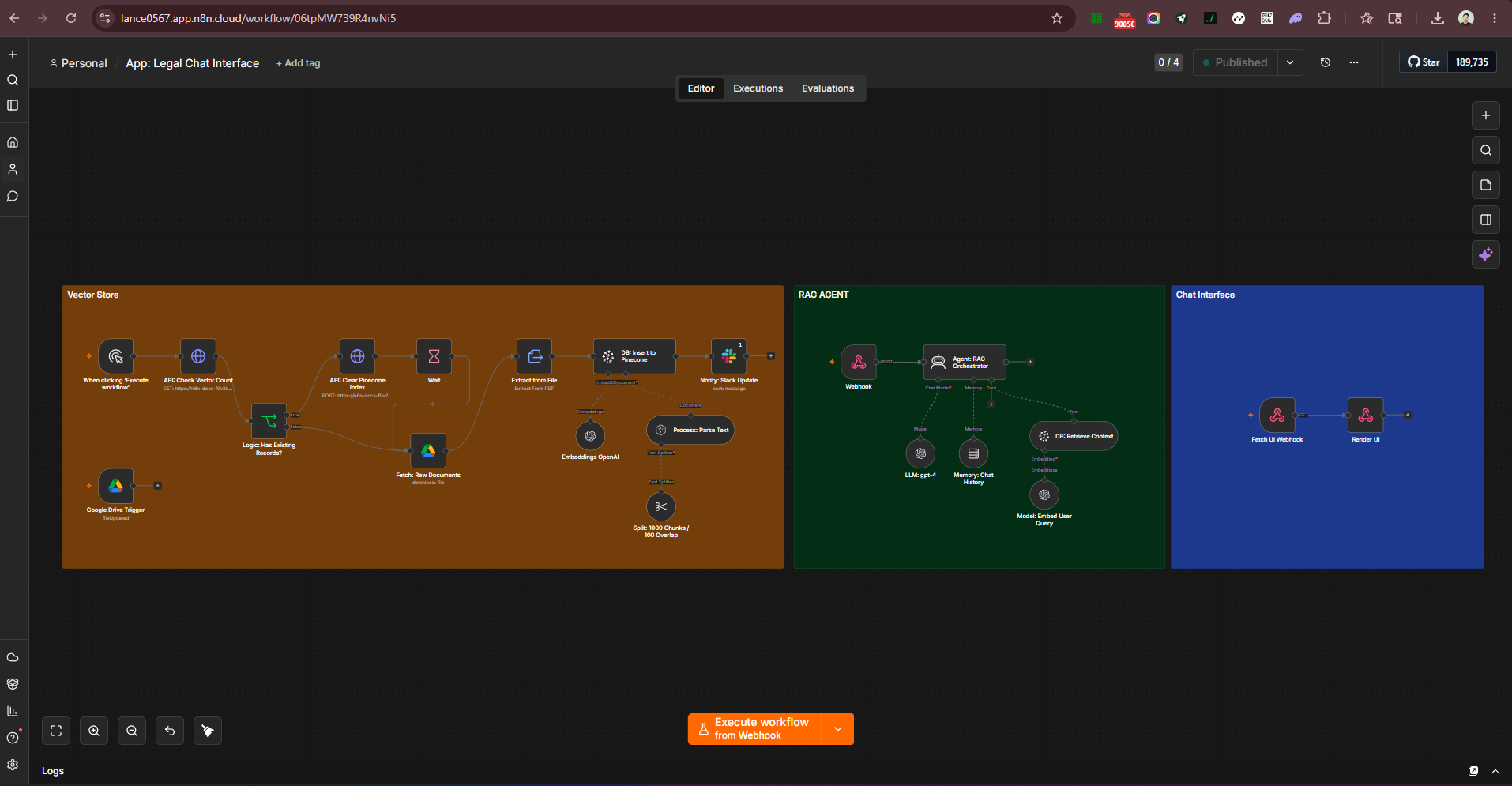Toggle the left sidebar panel icon
The height and width of the screenshot is (786, 1512).
coord(13,105)
